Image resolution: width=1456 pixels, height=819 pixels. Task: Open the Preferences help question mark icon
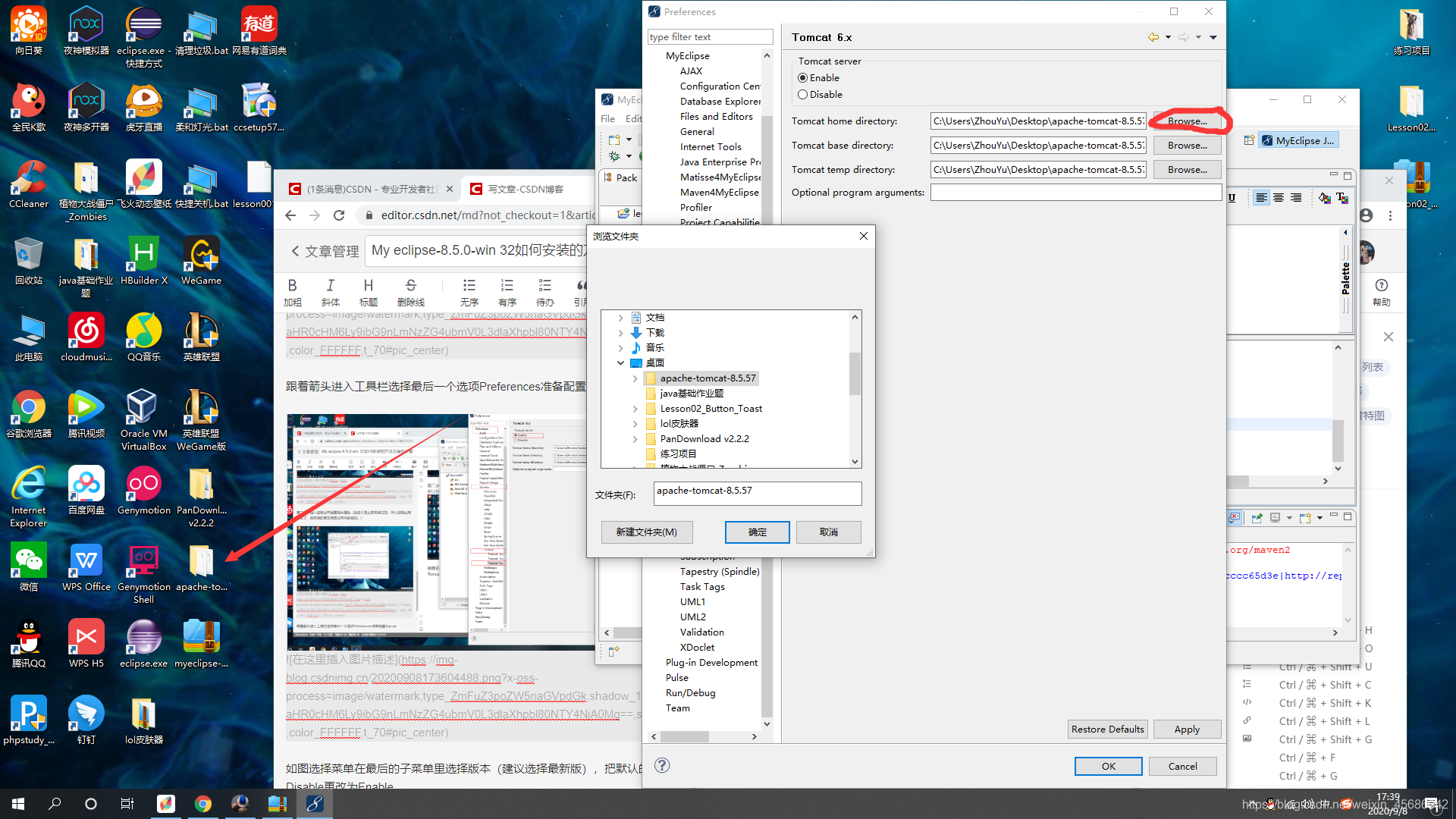[662, 765]
